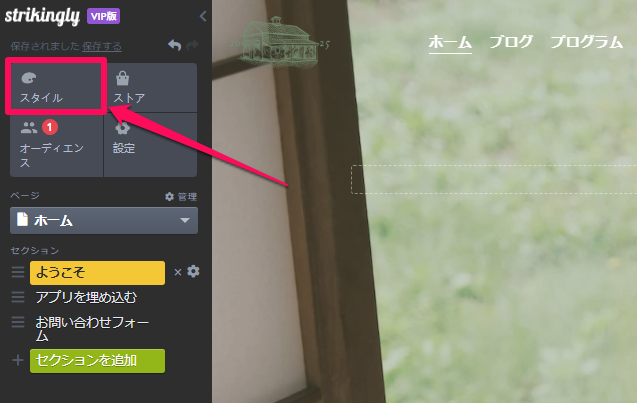Click the undo arrow icon
637x403 pixels.
point(175,45)
